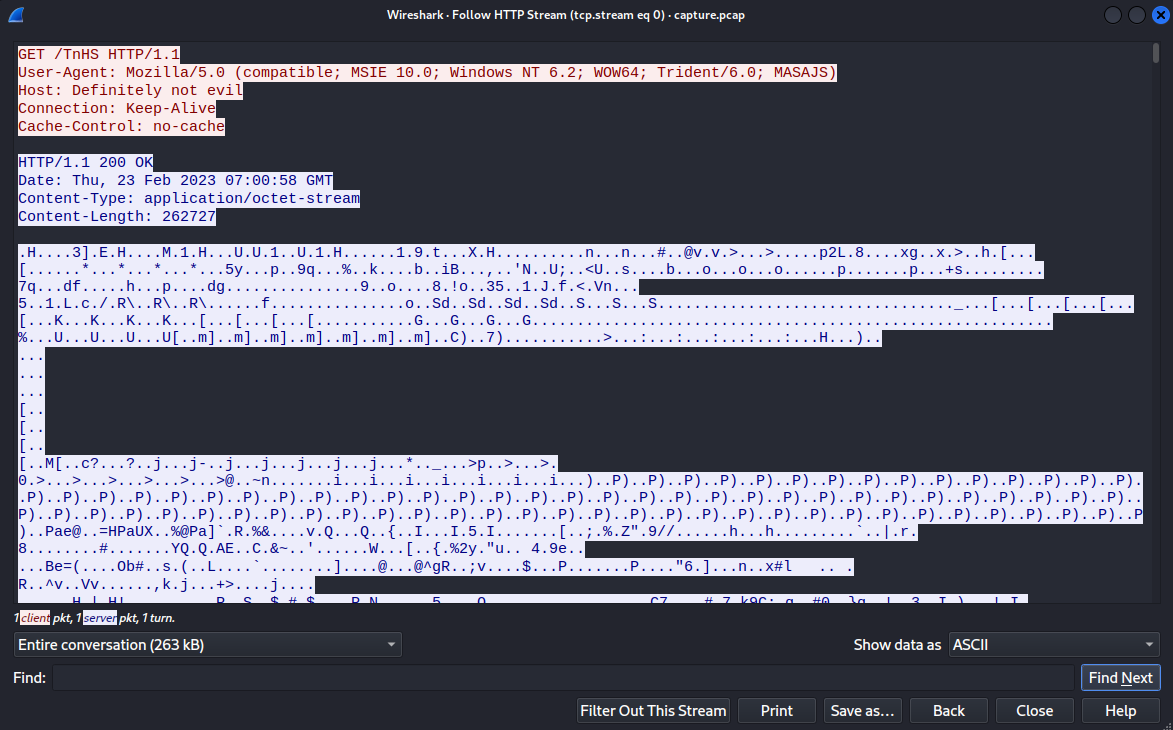Image resolution: width=1173 pixels, height=730 pixels.
Task: Select the HTTP/1.1 200 OK response line
Action: [85, 162]
